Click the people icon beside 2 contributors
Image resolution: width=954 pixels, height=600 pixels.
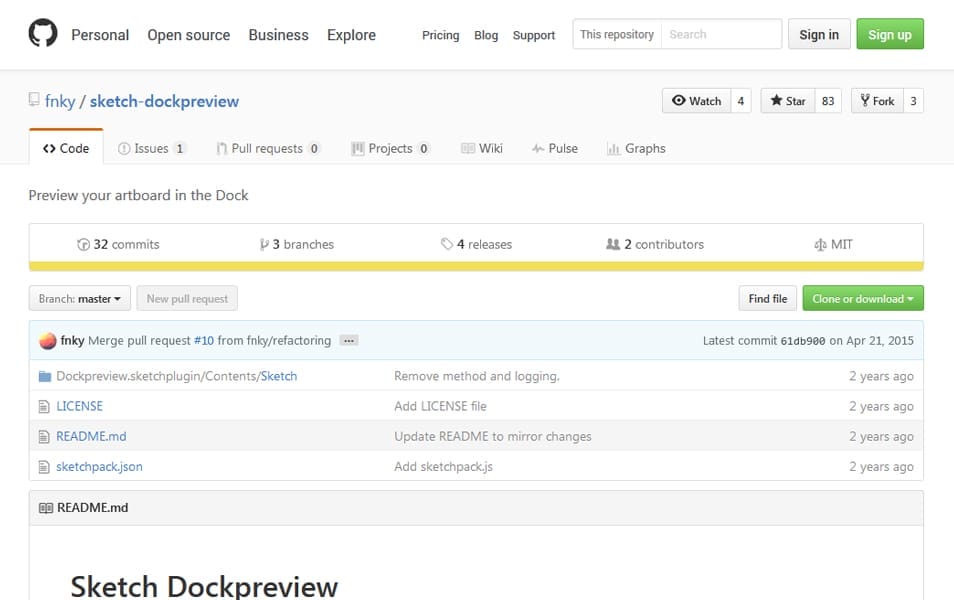coord(613,244)
